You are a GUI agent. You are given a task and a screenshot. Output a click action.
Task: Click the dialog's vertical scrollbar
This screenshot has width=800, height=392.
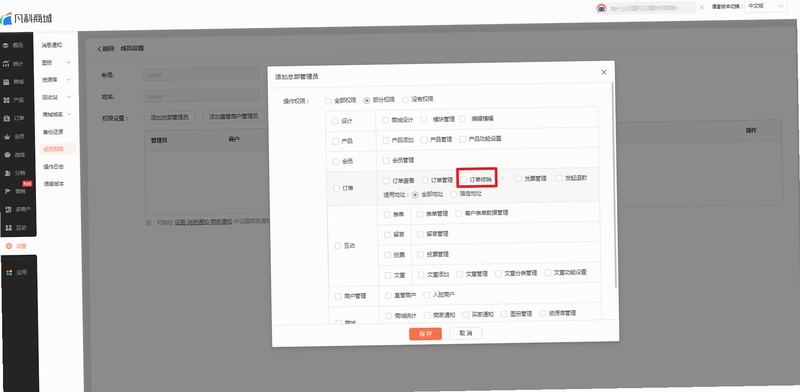[614, 185]
